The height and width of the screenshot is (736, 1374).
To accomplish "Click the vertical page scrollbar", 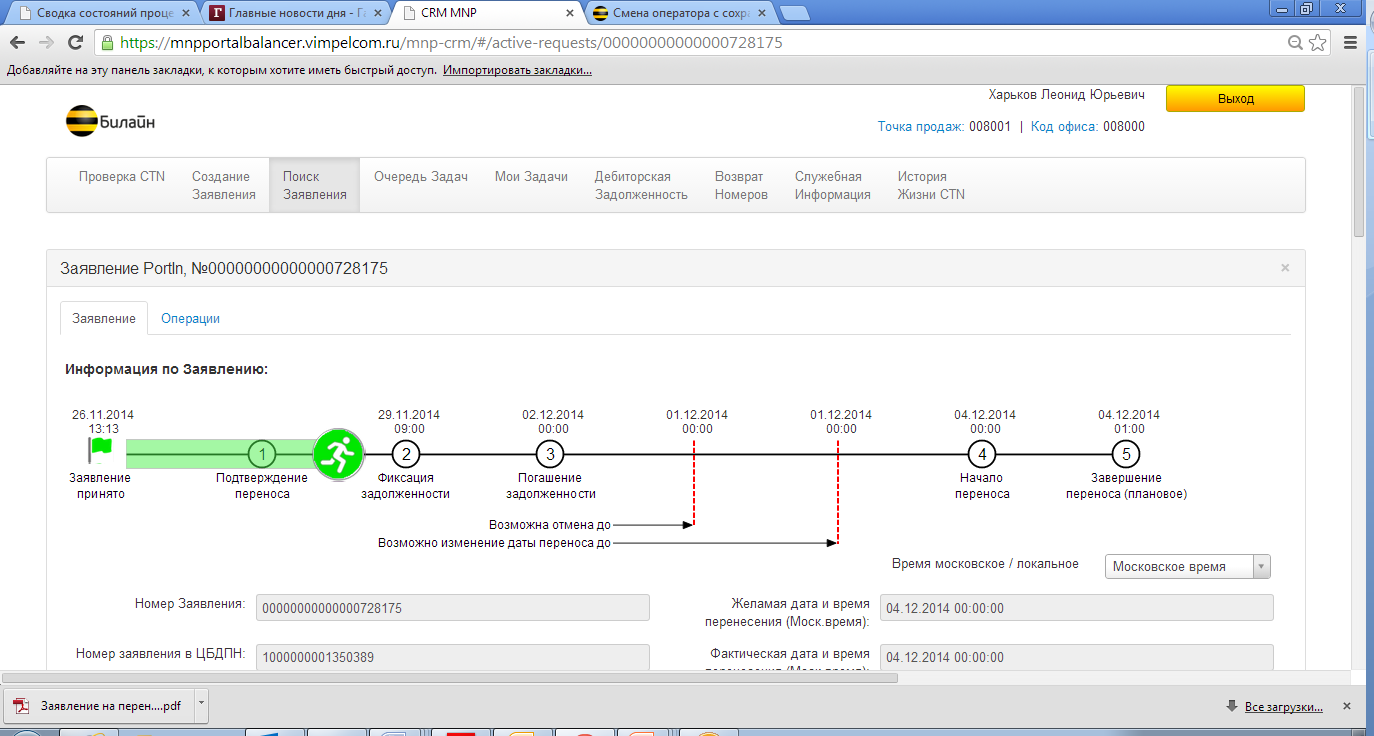I will pos(1359,160).
